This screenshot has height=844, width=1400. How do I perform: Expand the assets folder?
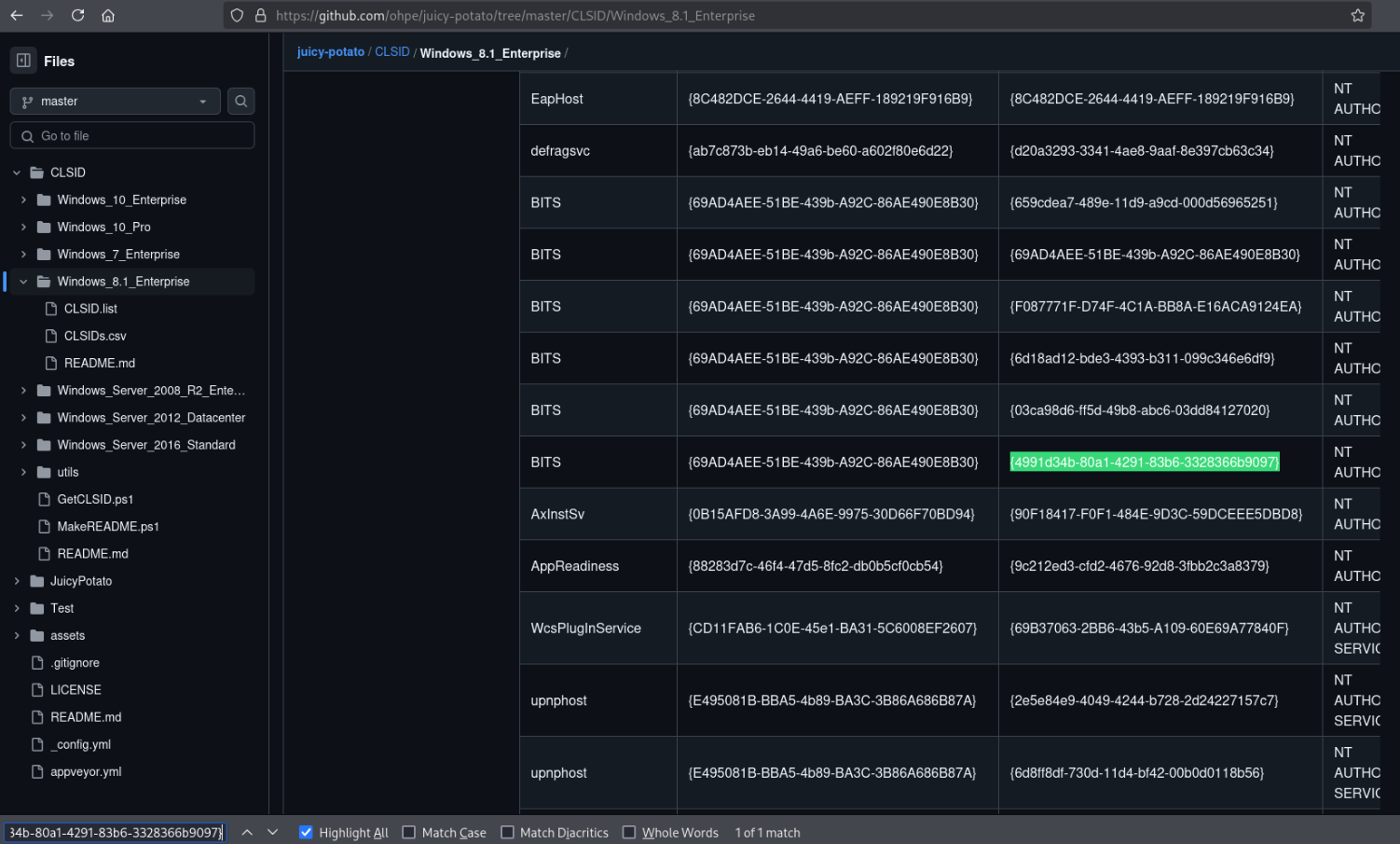click(17, 635)
